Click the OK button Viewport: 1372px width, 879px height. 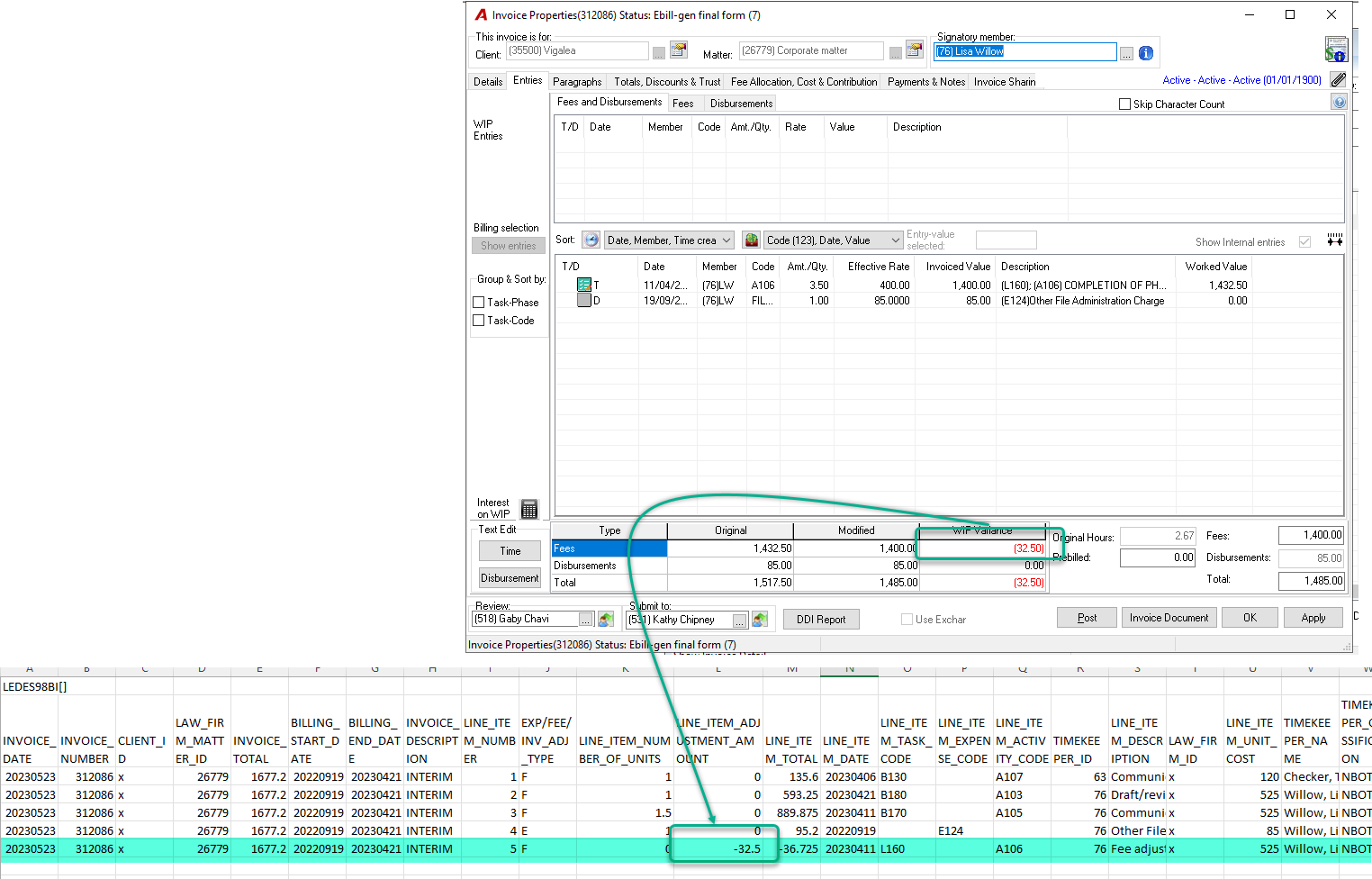(1250, 618)
